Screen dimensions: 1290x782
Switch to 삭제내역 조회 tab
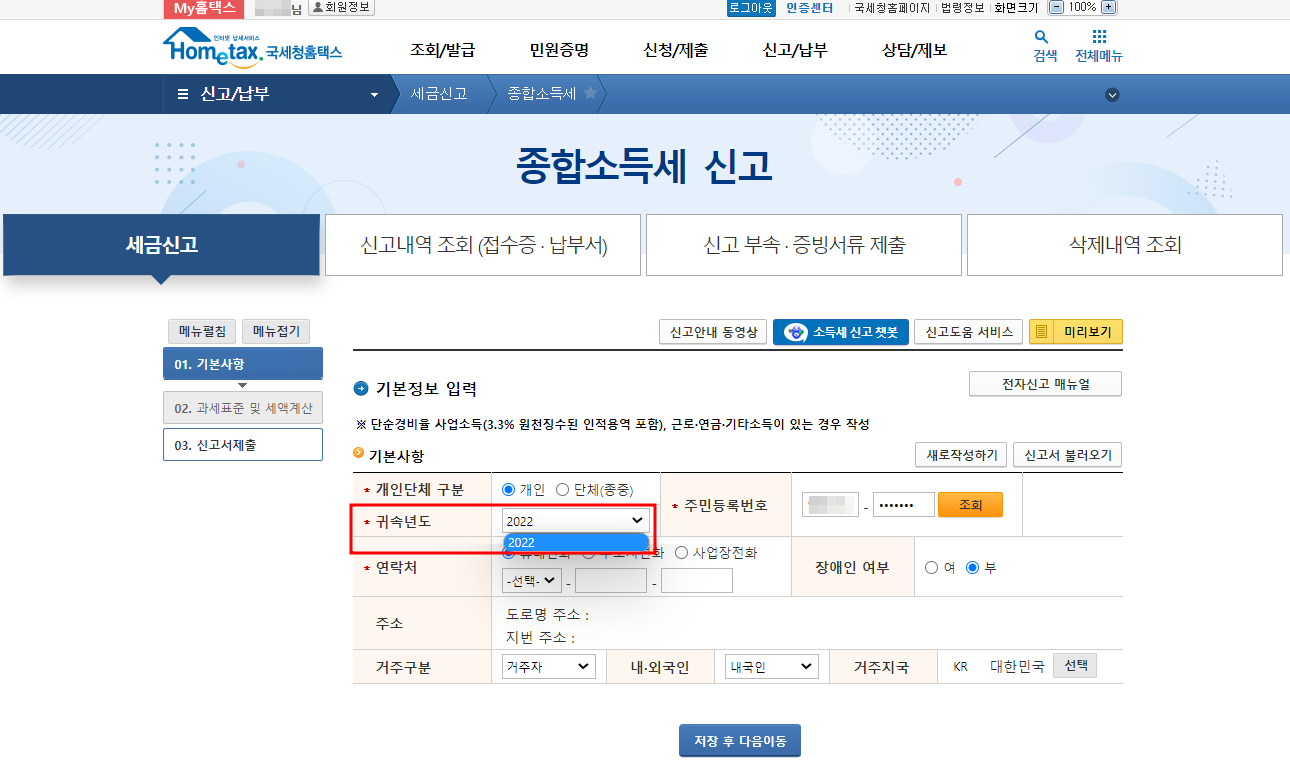point(1124,244)
